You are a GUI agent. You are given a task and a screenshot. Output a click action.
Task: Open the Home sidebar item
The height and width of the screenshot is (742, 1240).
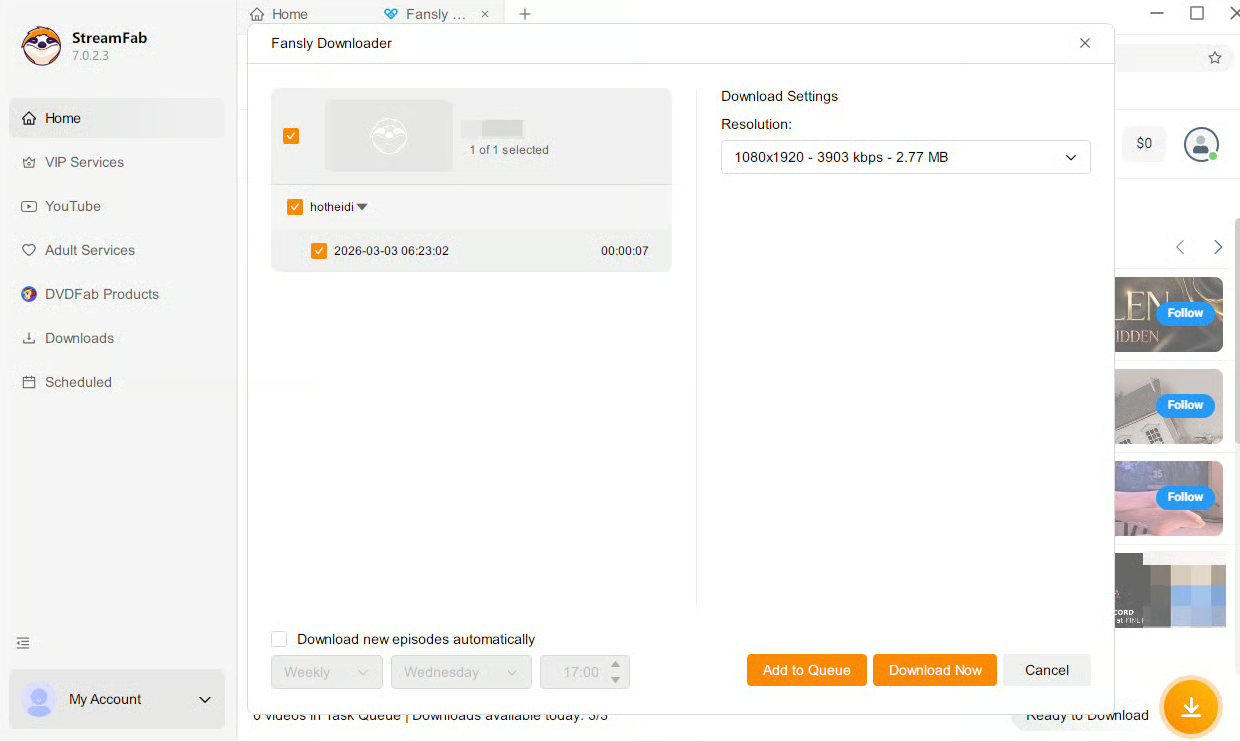pyautogui.click(x=117, y=118)
